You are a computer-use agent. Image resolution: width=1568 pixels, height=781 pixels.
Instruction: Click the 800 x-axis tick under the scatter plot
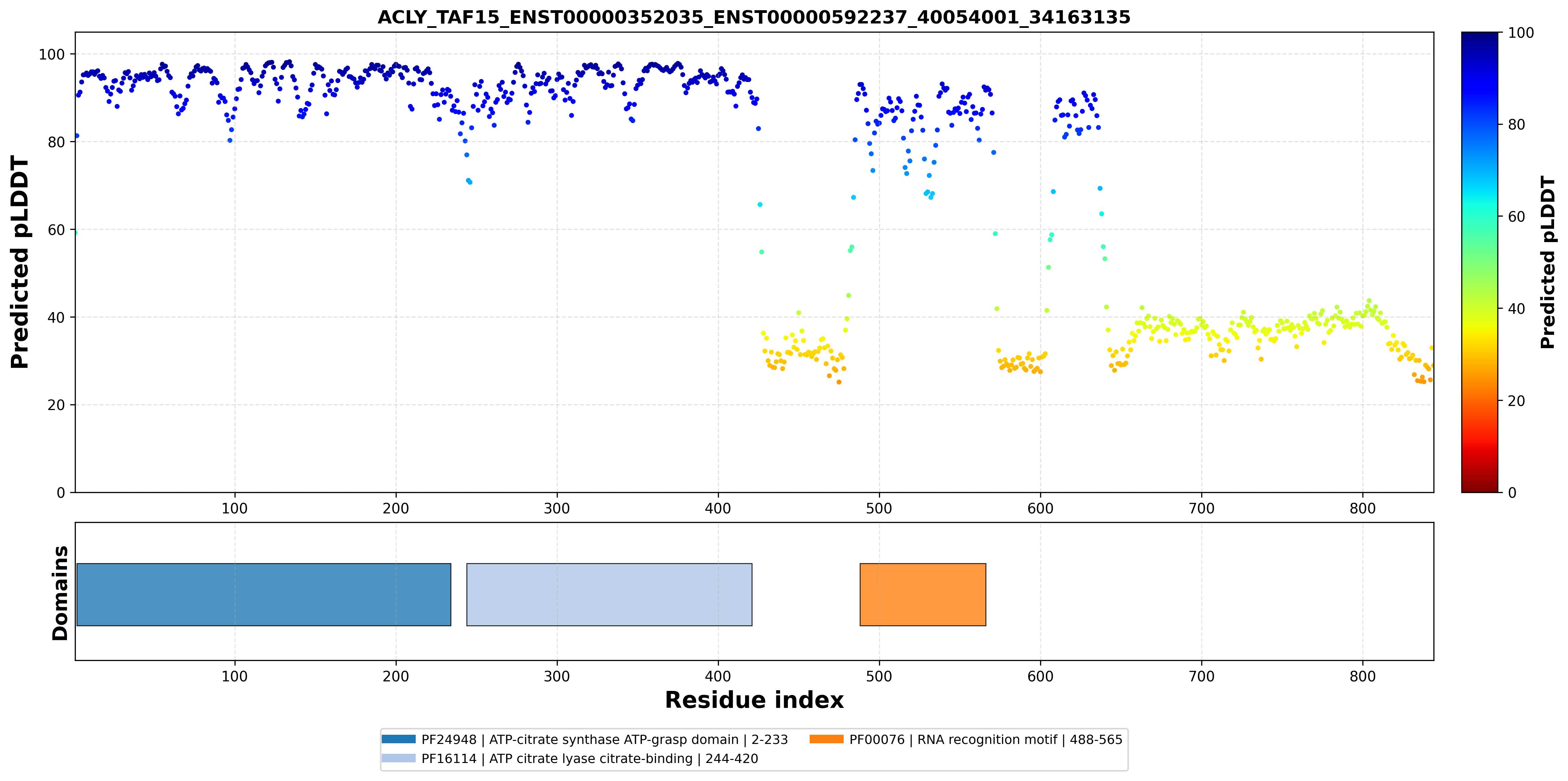(x=1362, y=508)
